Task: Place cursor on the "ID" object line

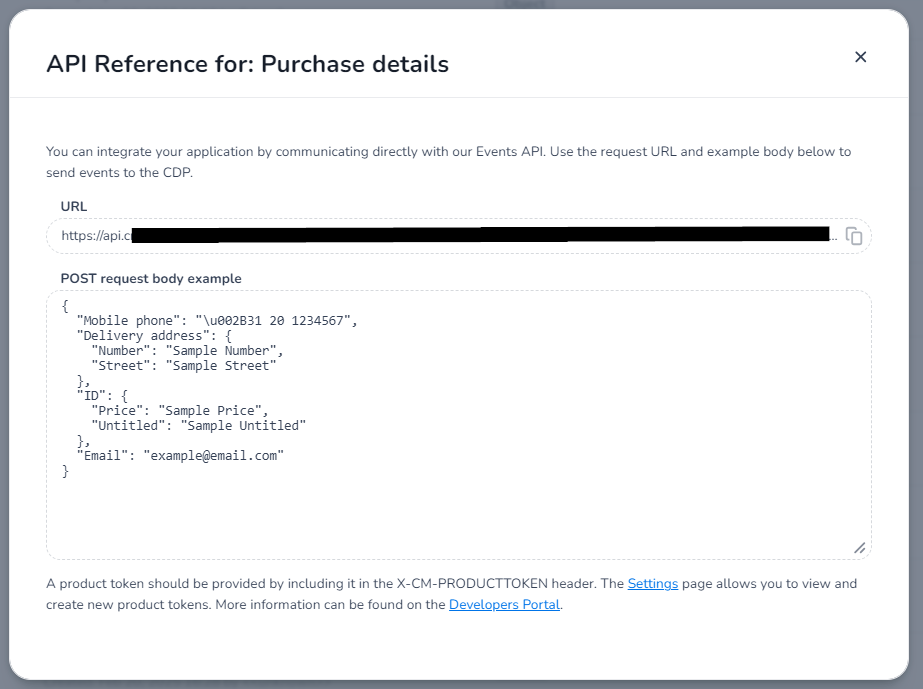Action: tap(102, 396)
